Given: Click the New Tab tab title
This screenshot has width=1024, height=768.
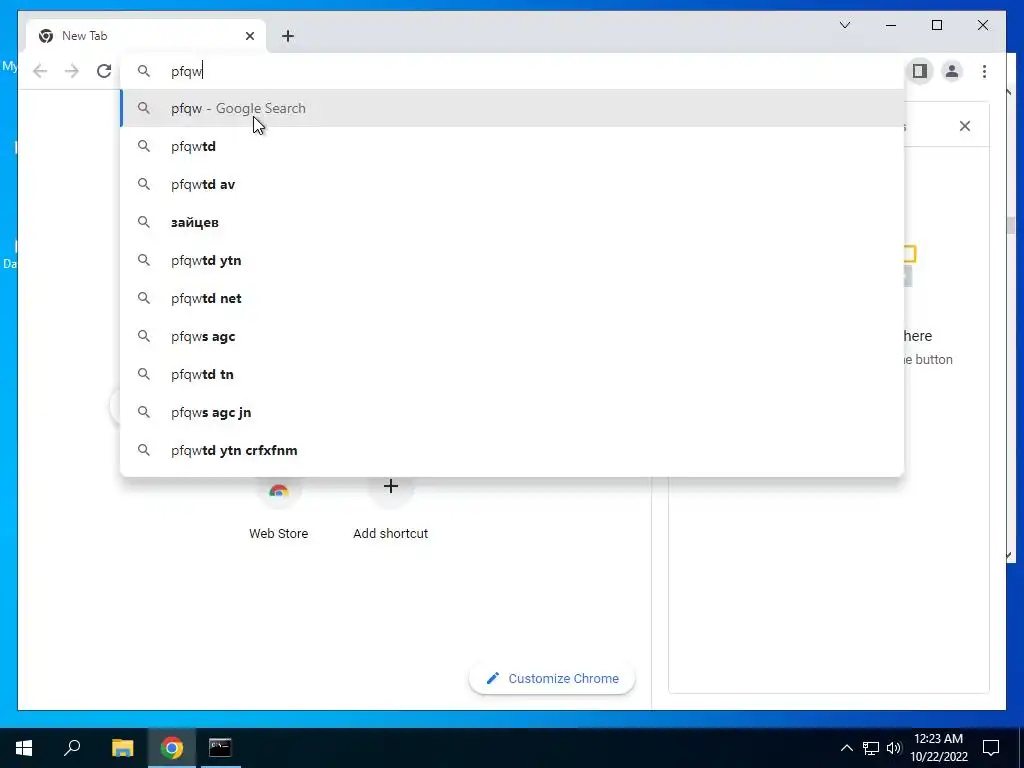Looking at the screenshot, I should click(x=84, y=36).
